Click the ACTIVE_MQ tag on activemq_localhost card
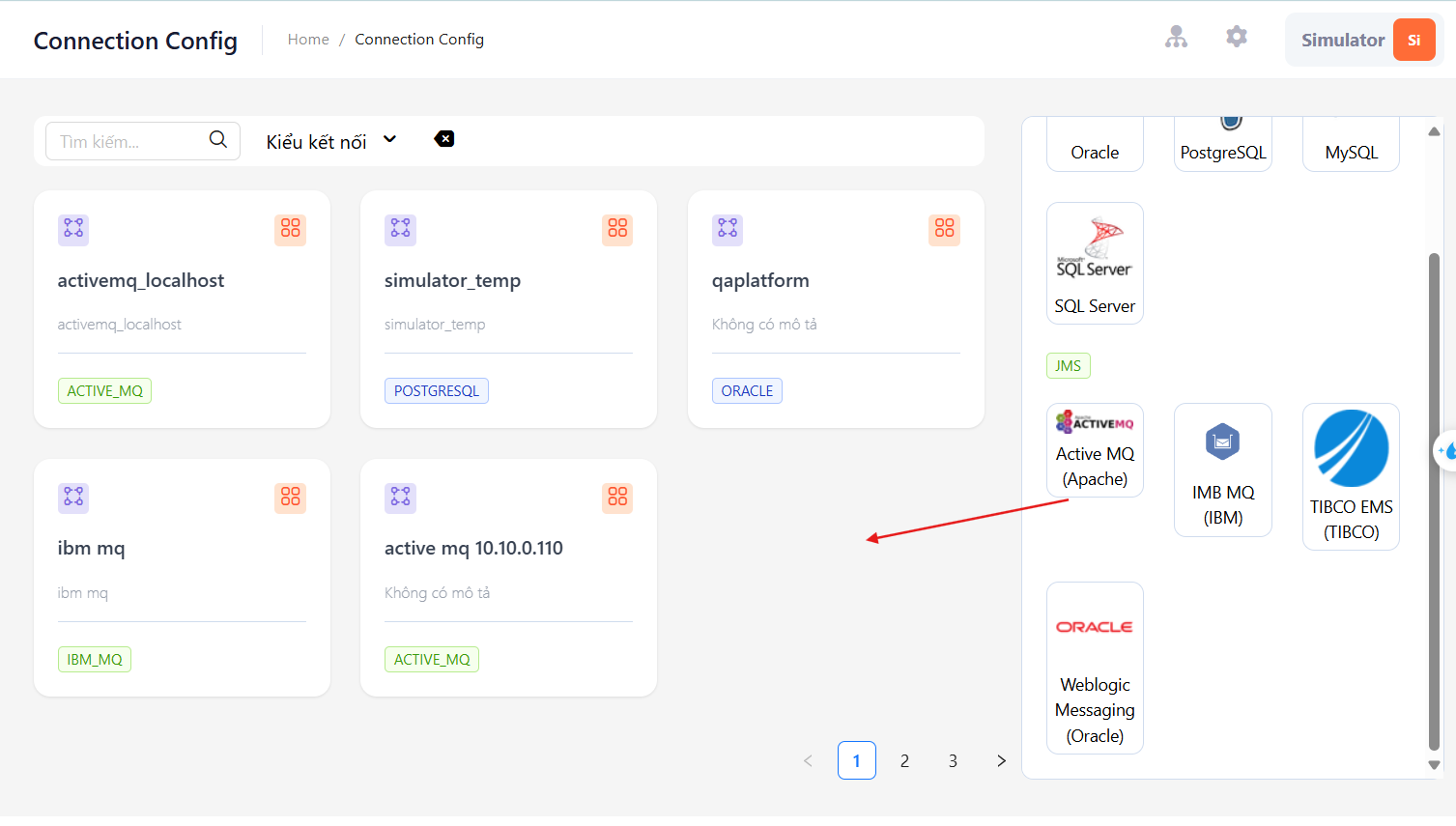 pos(104,390)
